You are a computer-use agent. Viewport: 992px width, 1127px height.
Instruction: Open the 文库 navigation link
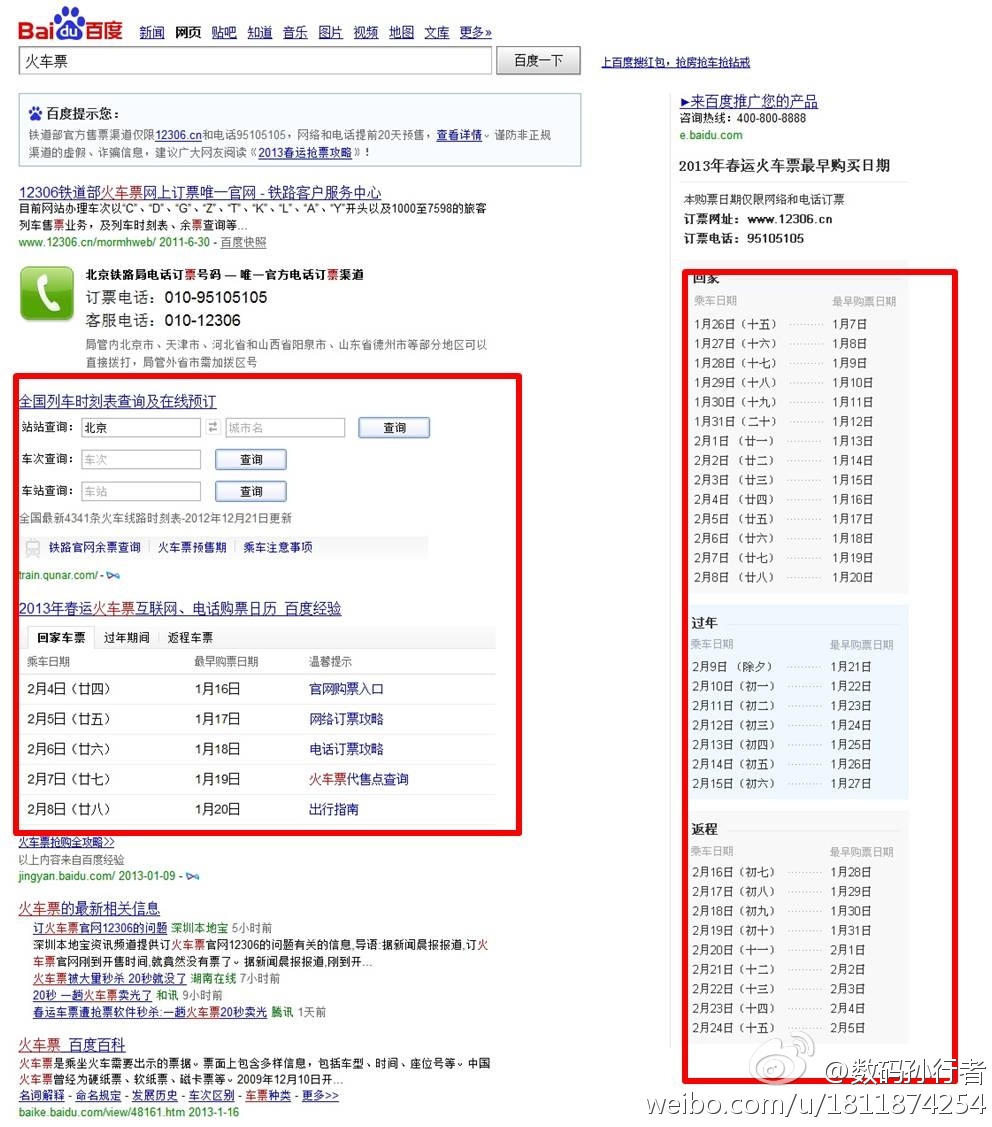[436, 32]
